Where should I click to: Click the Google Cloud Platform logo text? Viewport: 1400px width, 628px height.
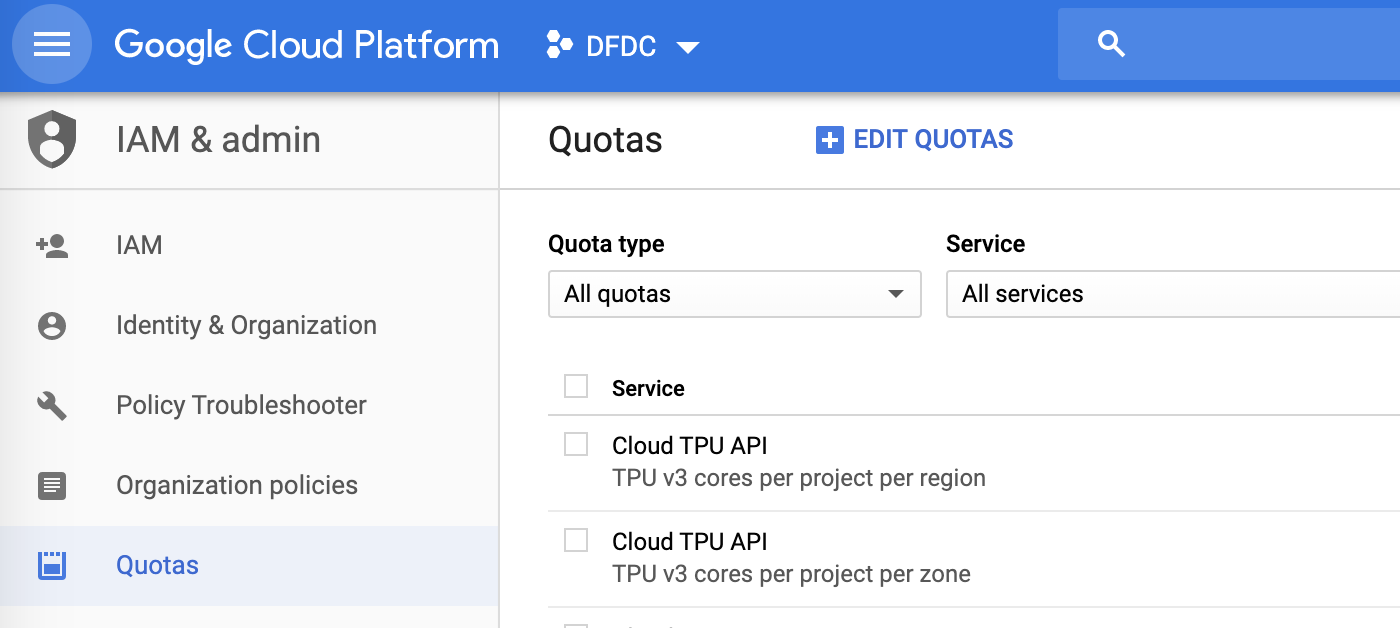307,45
